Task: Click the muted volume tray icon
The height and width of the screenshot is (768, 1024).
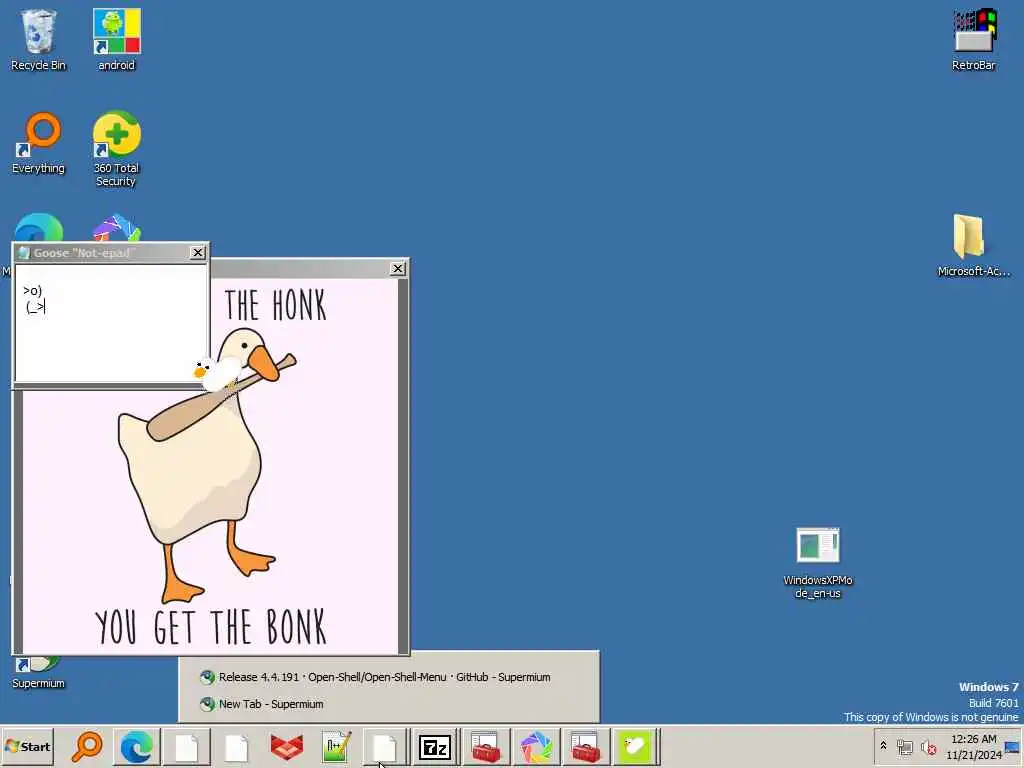Action: 928,747
